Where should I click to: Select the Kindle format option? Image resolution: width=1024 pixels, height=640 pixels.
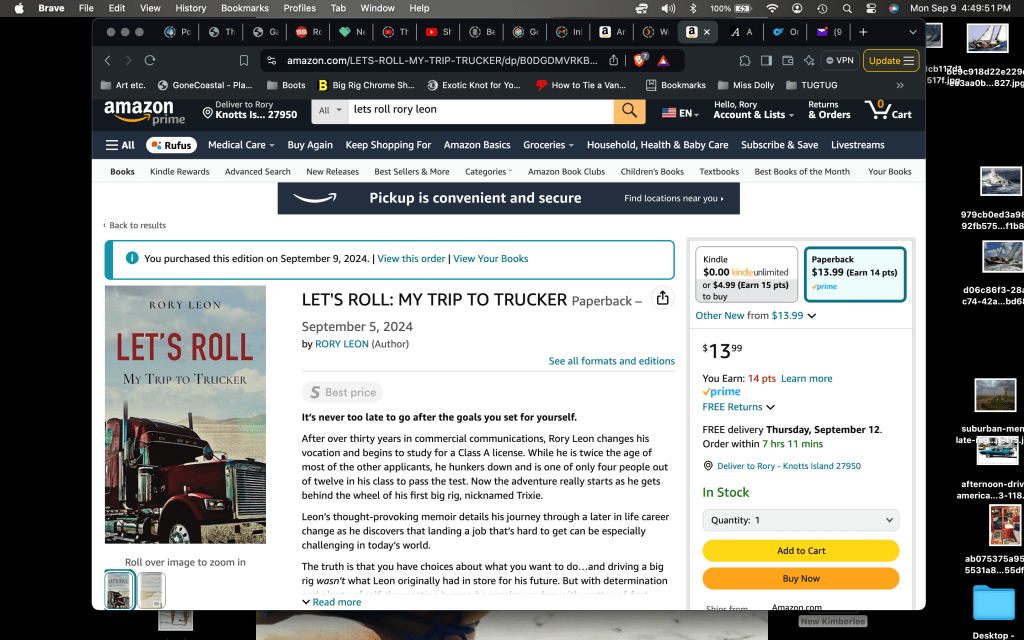click(x=746, y=274)
